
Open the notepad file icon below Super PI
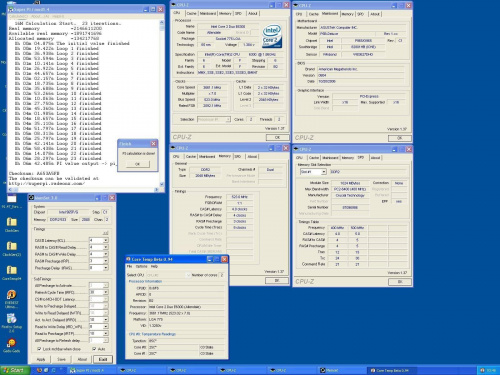[x=12, y=198]
